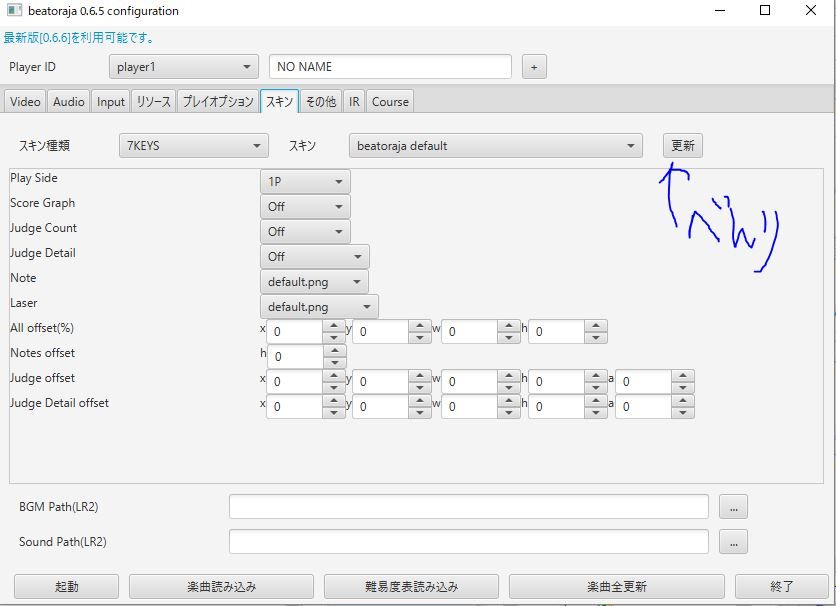Screen dimensions: 836x606
Task: Click the 楽曲全更新 button
Action: point(616,587)
